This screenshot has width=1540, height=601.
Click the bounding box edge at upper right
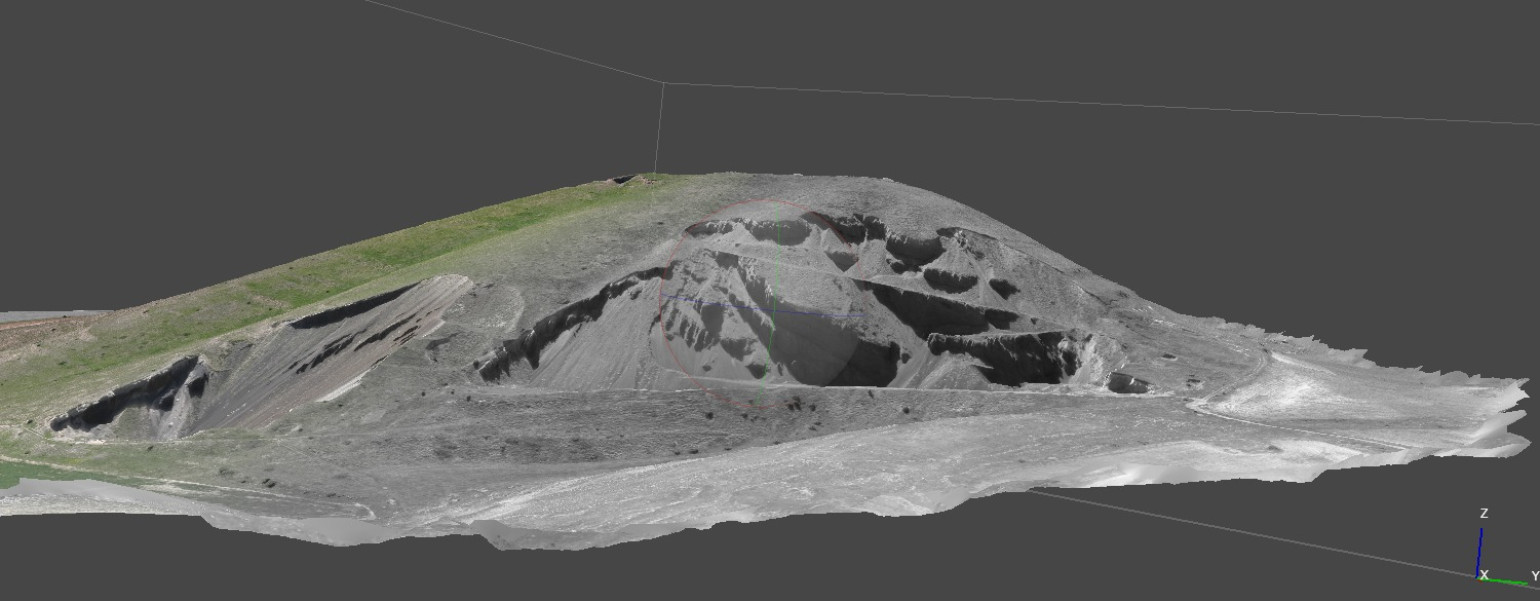point(1100,102)
